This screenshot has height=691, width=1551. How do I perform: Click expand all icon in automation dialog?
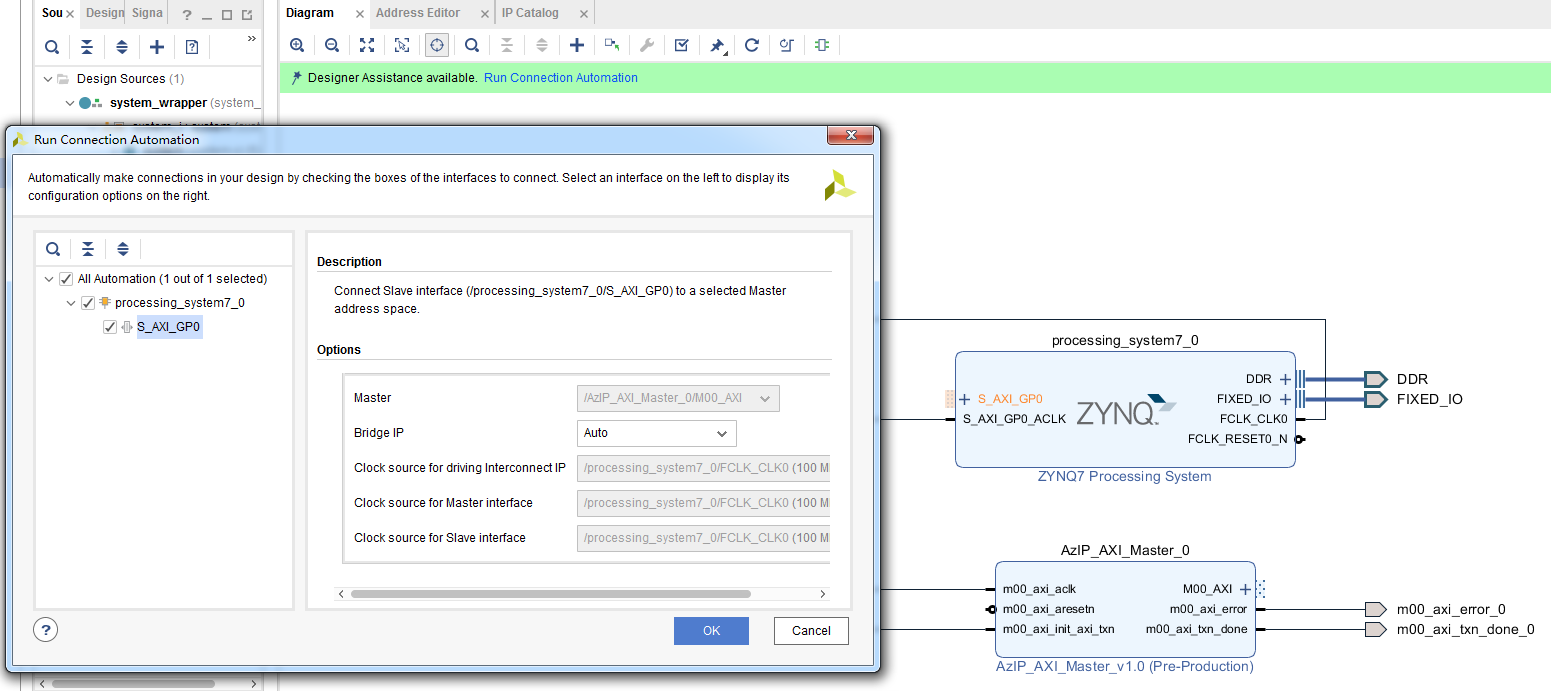123,249
